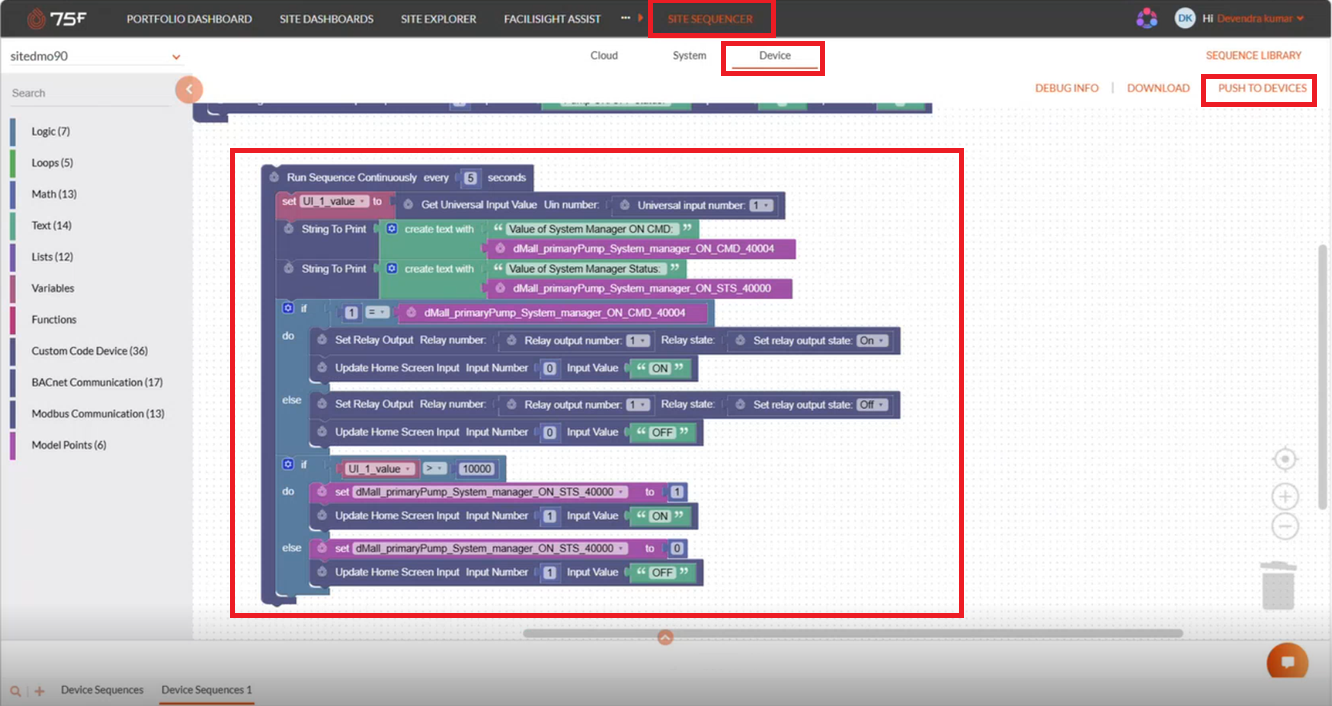Open the gear on Set Relay Output in do branch
1332x706 pixels.
(322, 340)
